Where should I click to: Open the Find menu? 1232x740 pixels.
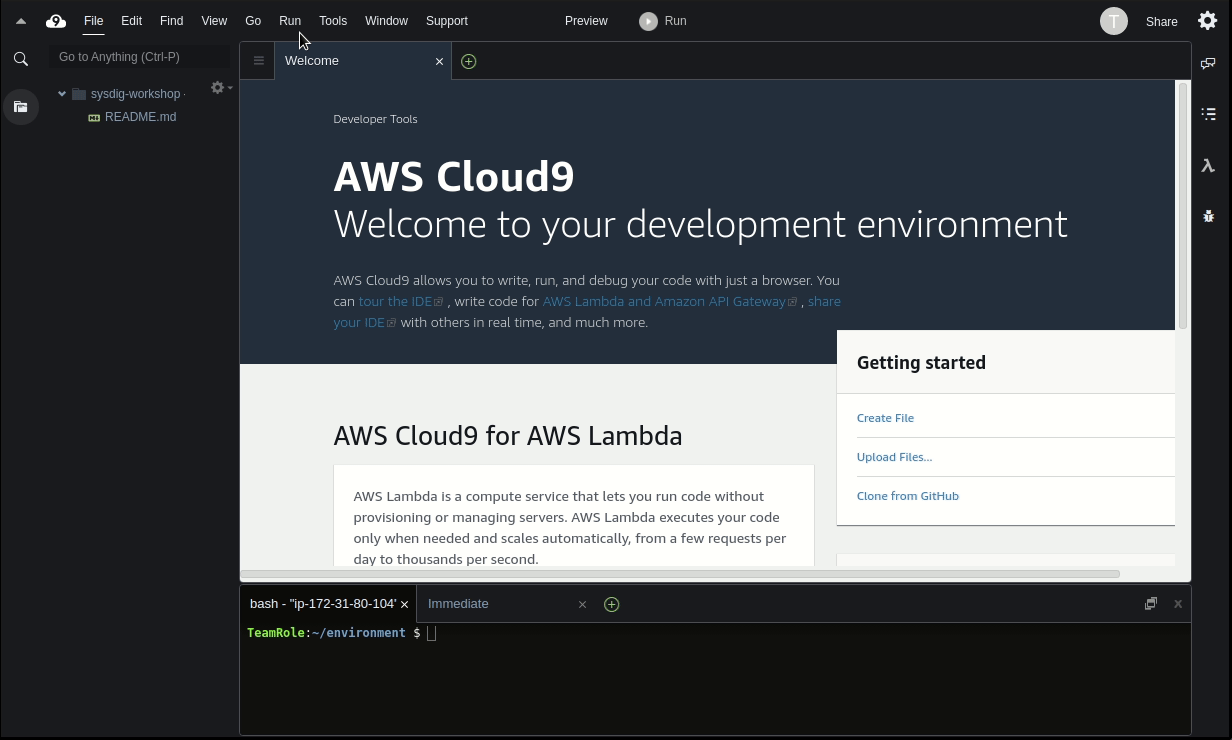(x=171, y=21)
